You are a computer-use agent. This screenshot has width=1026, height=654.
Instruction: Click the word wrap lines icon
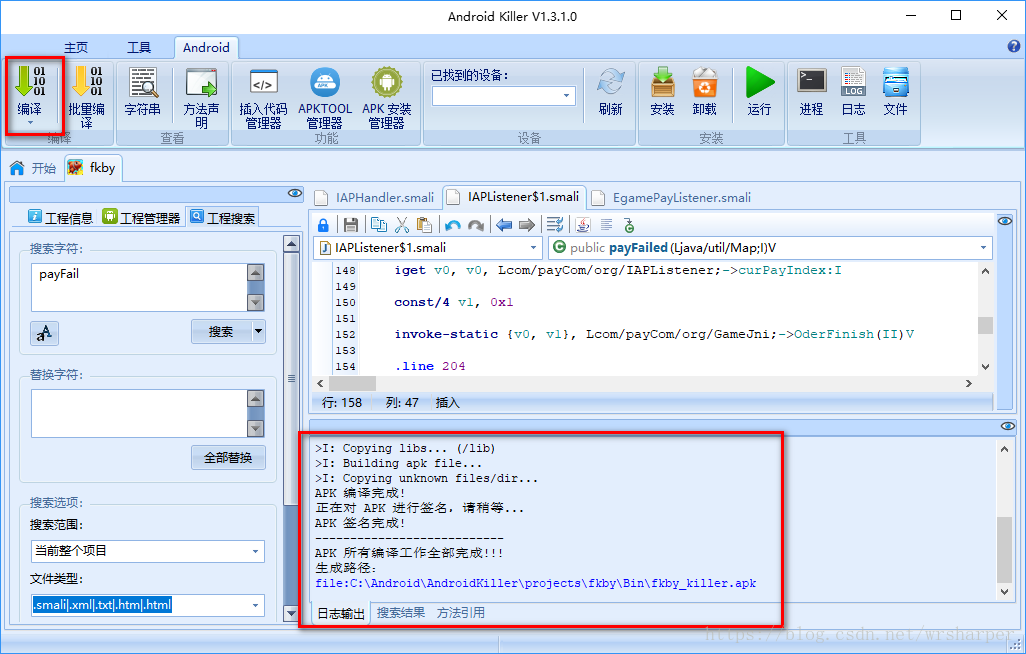(x=555, y=225)
